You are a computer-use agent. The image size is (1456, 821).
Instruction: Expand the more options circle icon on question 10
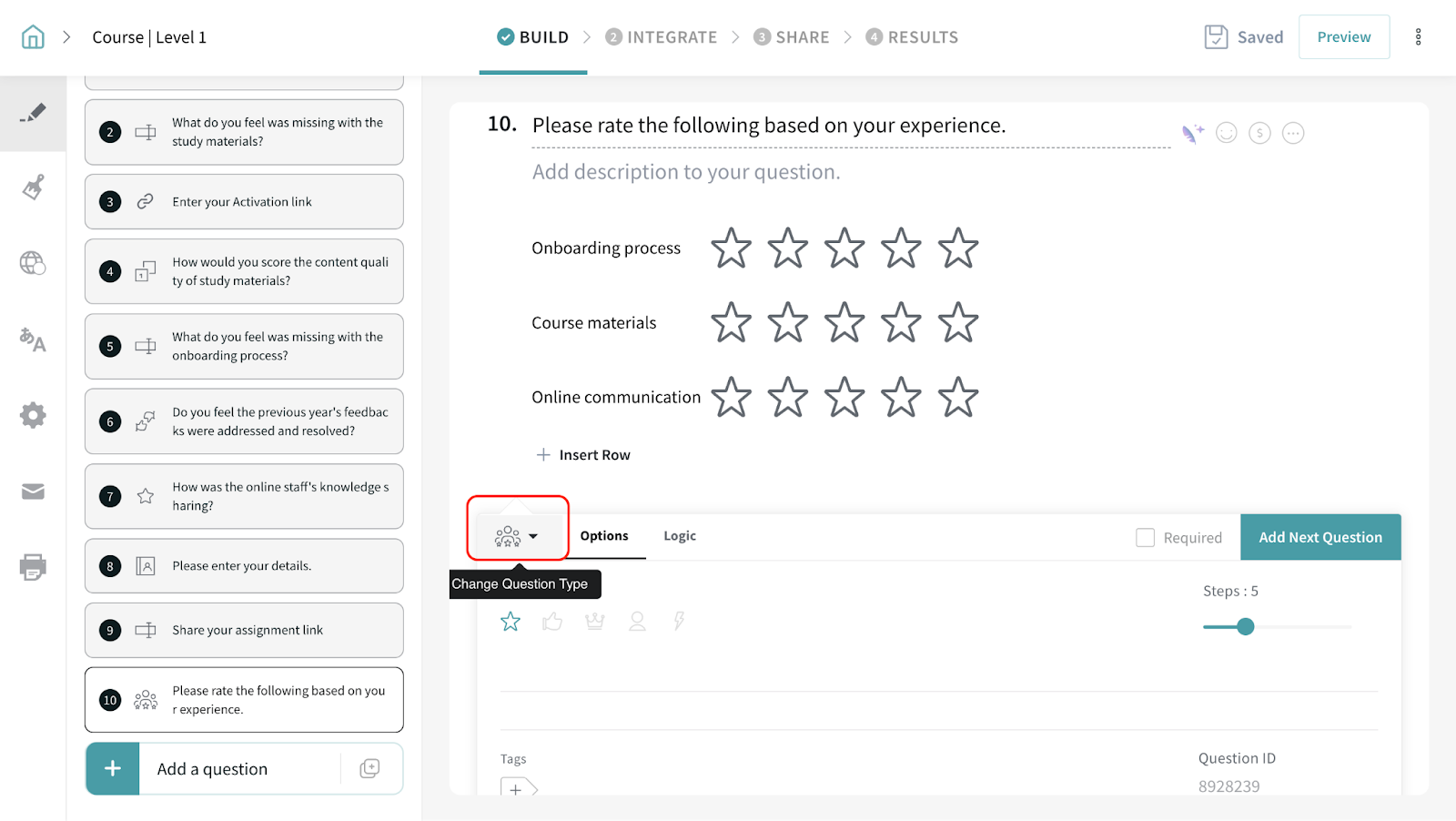1292,134
